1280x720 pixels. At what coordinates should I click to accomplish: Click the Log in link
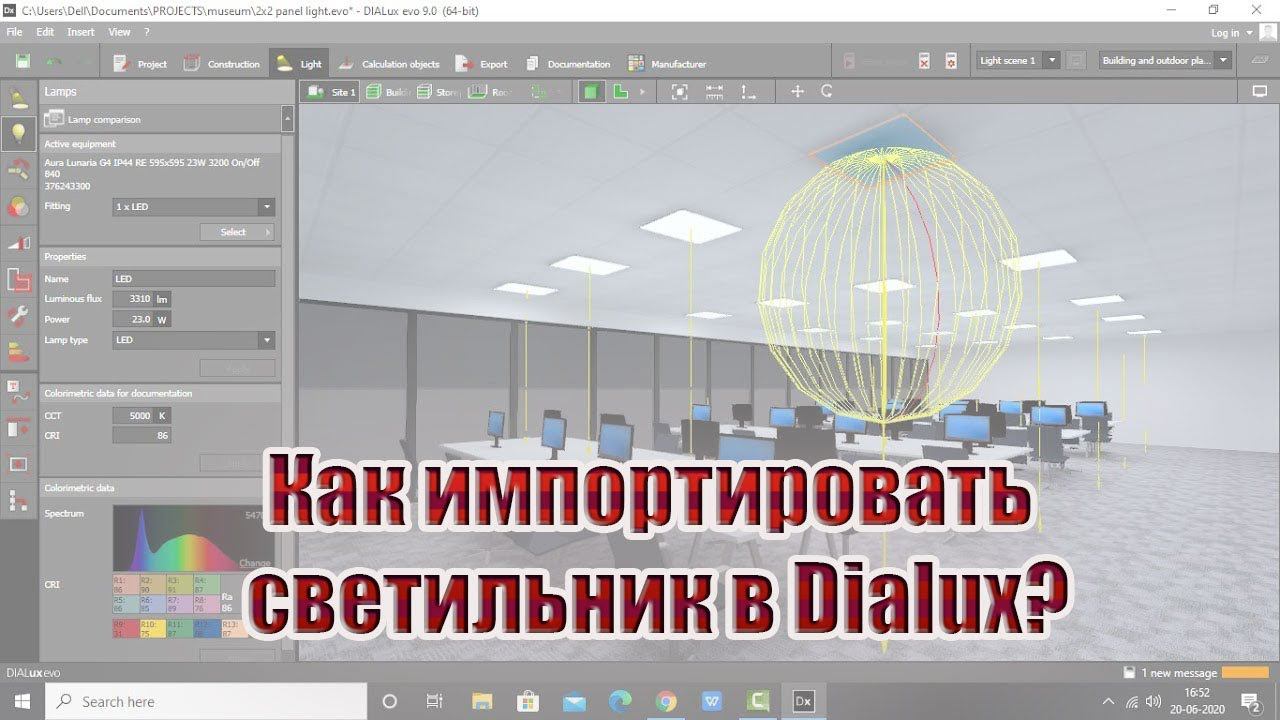click(1225, 33)
